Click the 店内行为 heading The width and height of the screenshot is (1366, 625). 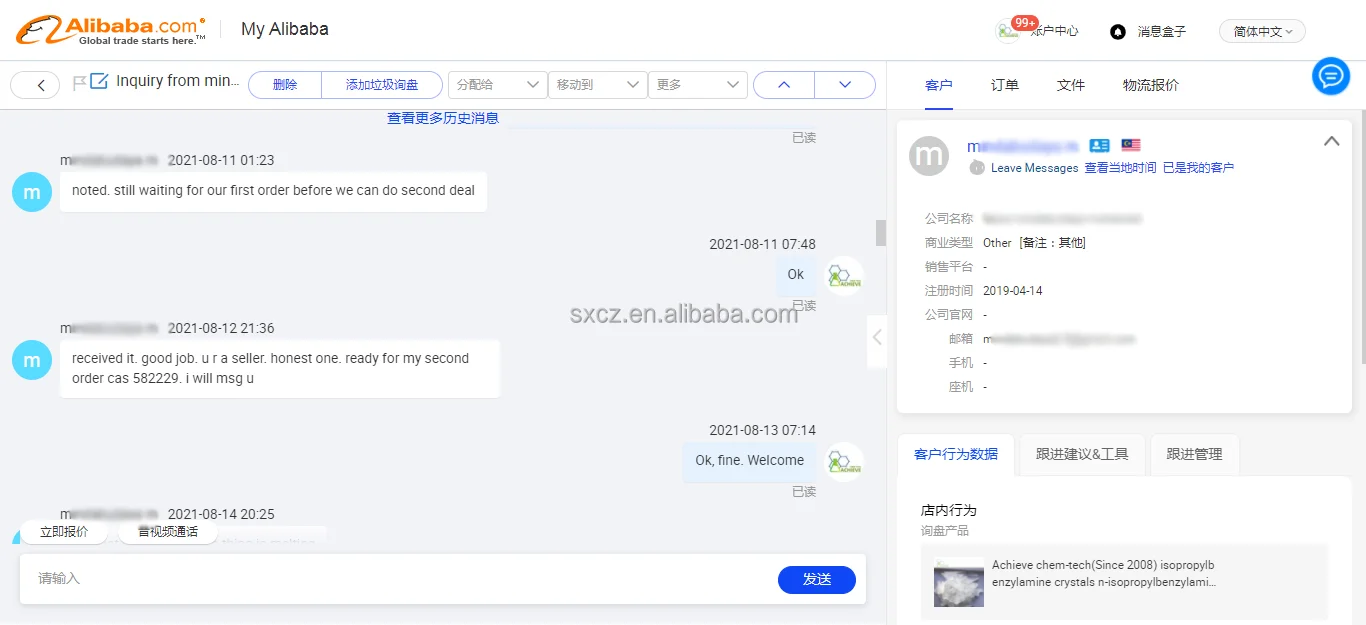(x=949, y=510)
